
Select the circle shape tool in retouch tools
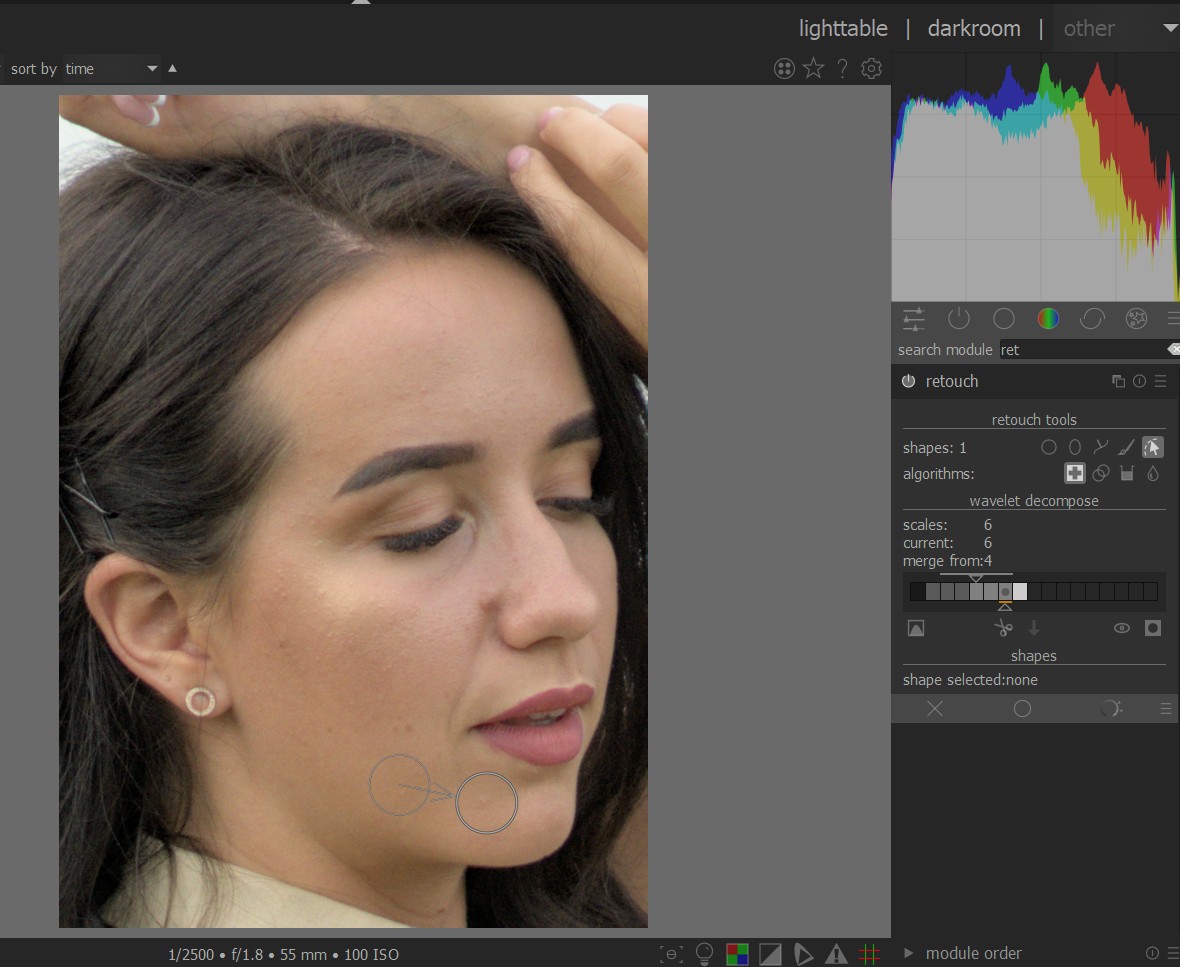pos(1048,448)
